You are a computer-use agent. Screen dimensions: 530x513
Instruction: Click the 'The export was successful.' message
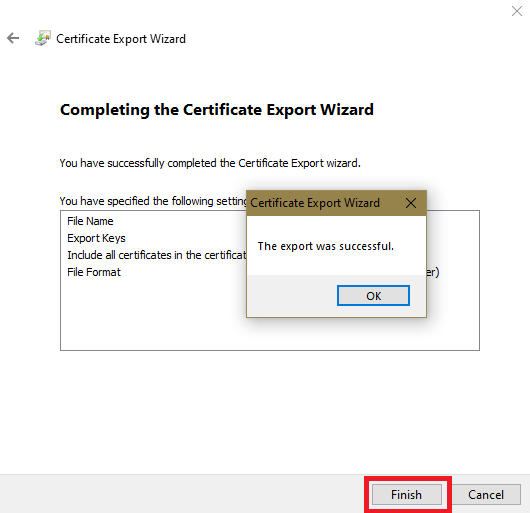[x=326, y=246]
